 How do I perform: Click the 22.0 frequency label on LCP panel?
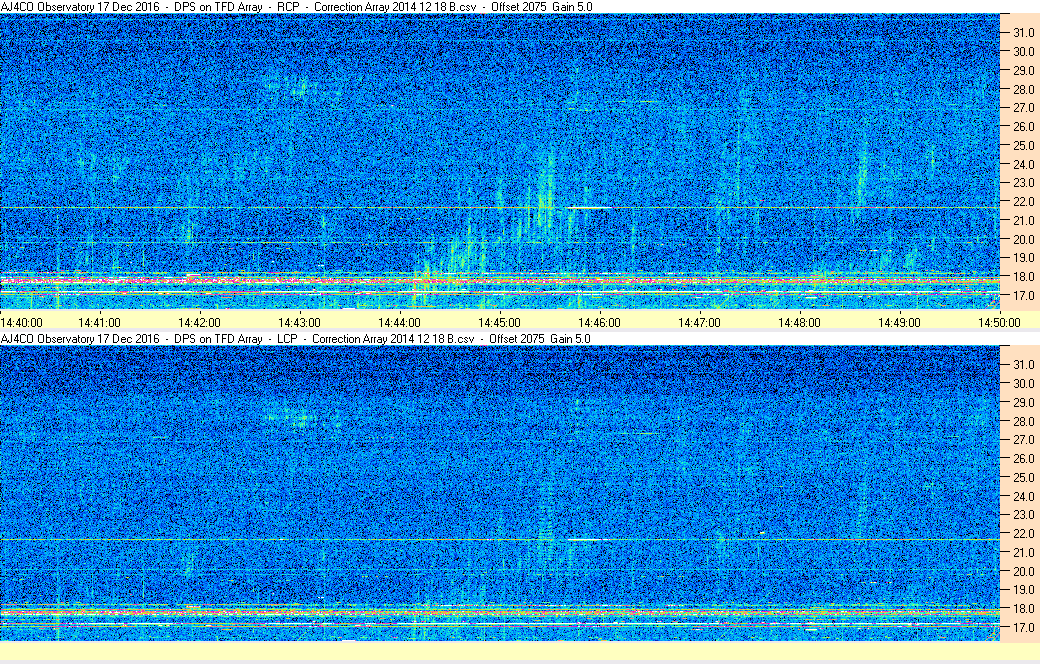coord(1023,533)
